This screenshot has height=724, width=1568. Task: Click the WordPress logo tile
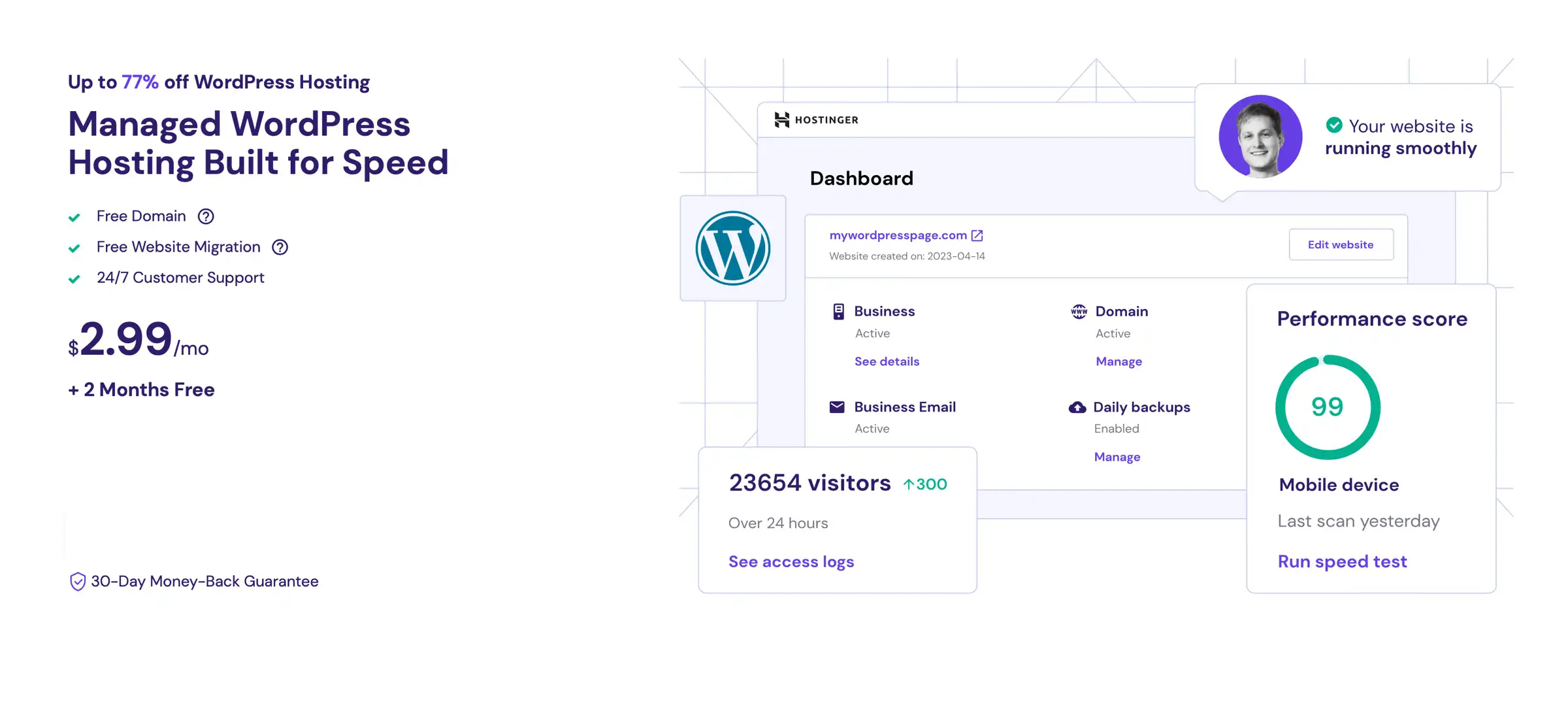[733, 248]
